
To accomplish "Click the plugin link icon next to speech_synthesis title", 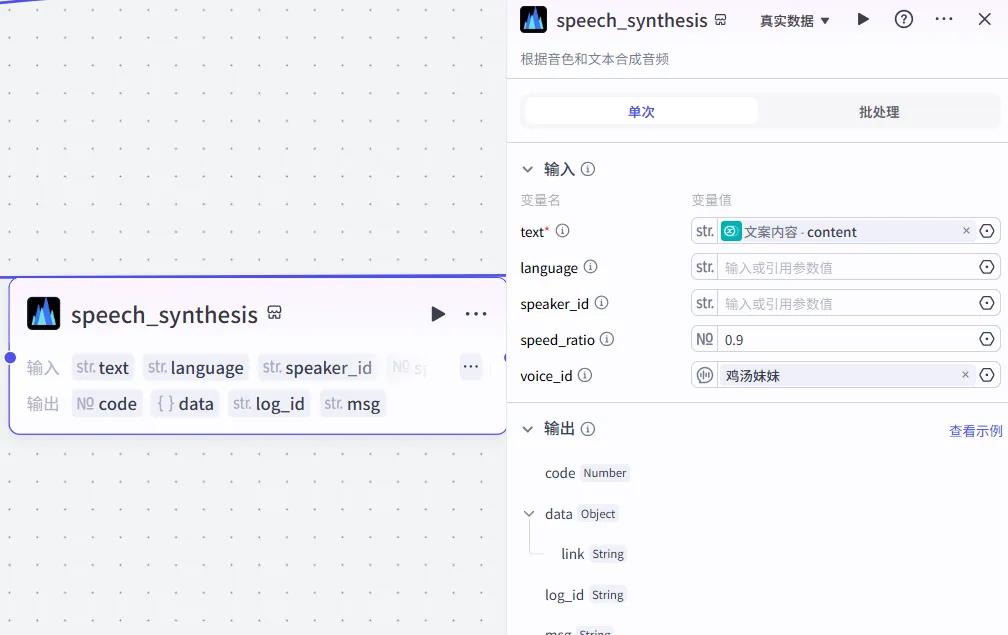I will [x=719, y=19].
